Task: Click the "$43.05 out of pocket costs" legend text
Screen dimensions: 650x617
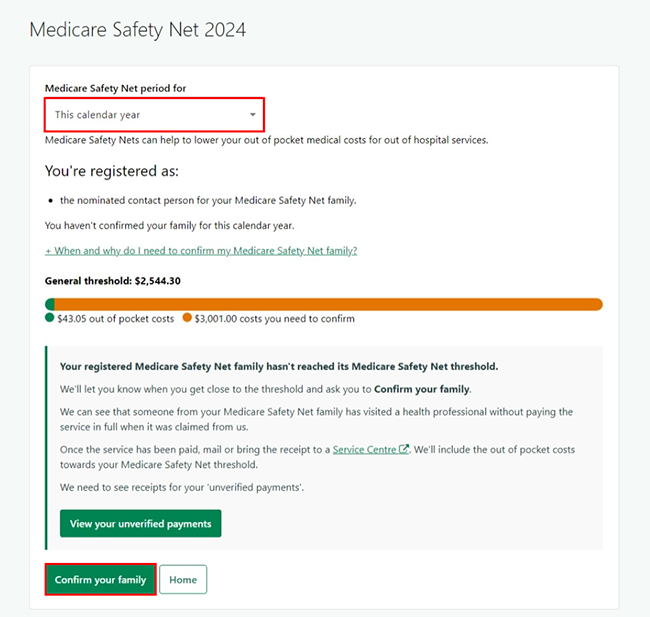Action: click(x=116, y=319)
